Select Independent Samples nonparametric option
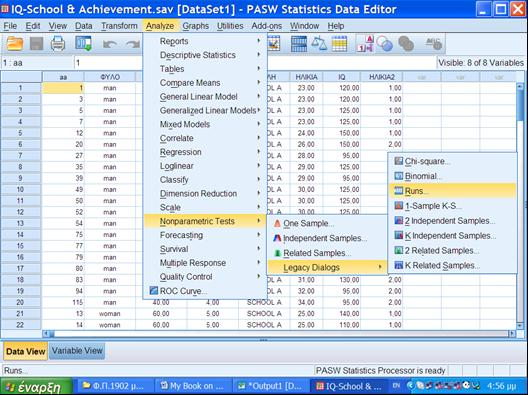The width and height of the screenshot is (528, 395). (x=327, y=238)
